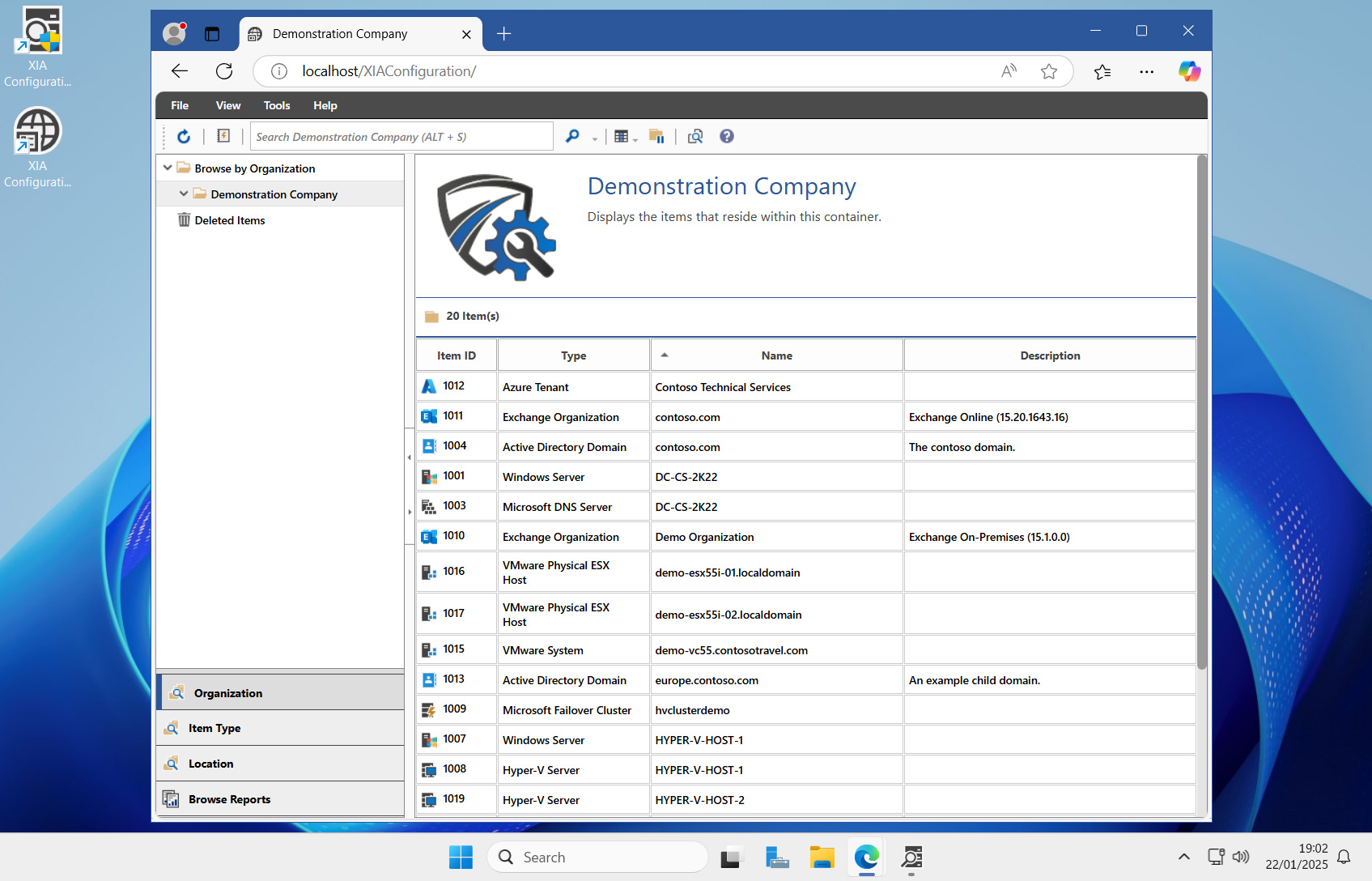
Task: Open the Tools menu
Action: tap(276, 105)
